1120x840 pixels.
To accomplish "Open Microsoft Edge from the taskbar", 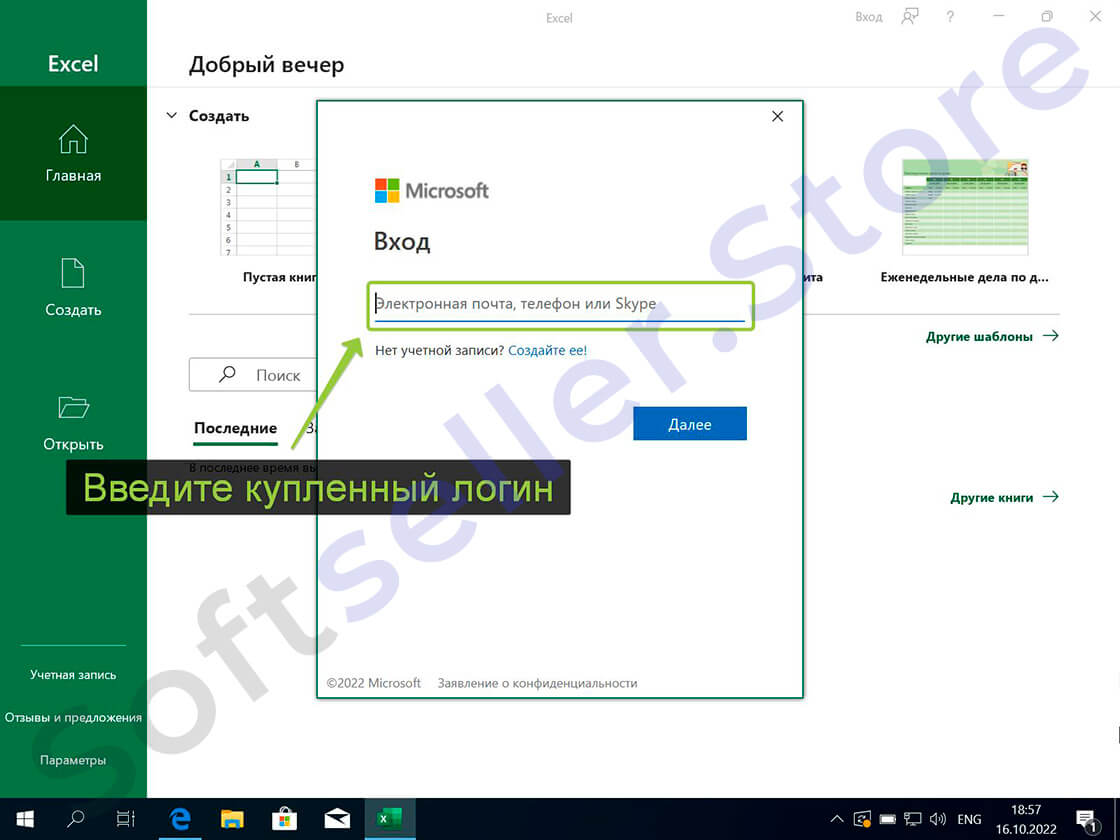I will click(181, 818).
